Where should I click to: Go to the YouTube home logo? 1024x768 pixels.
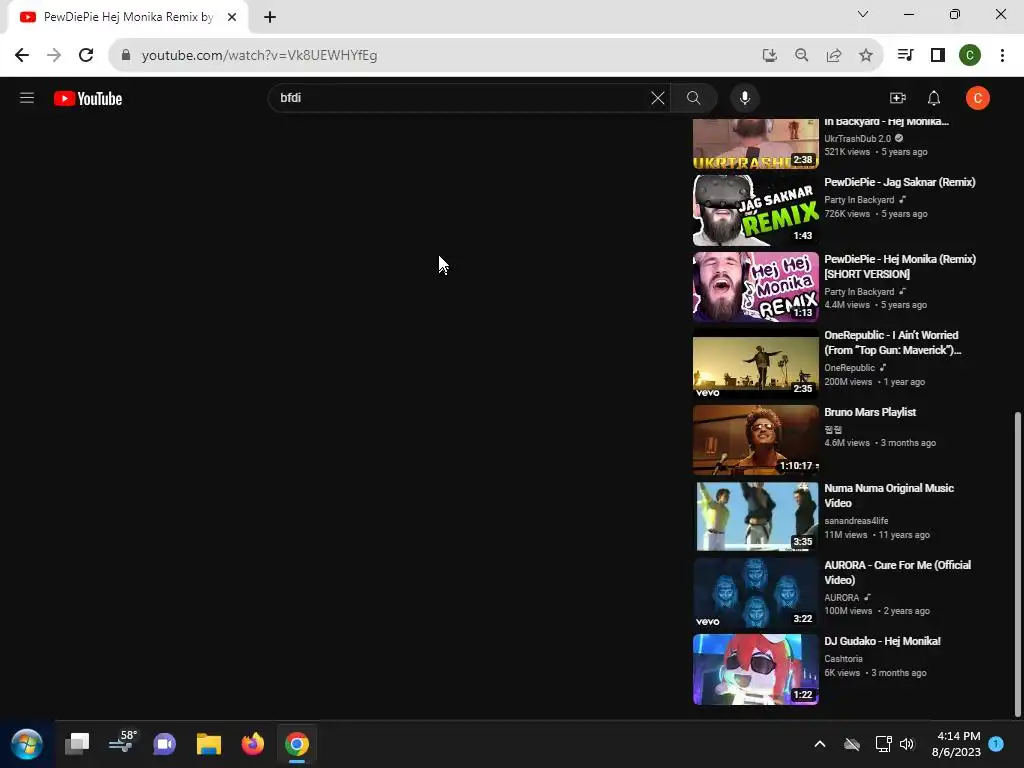point(88,99)
